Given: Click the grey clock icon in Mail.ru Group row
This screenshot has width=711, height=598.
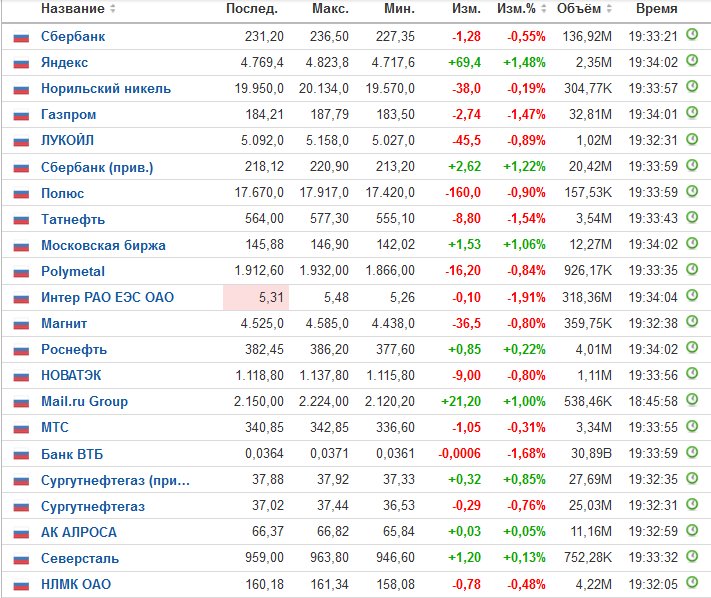Looking at the screenshot, I should click(x=692, y=399).
